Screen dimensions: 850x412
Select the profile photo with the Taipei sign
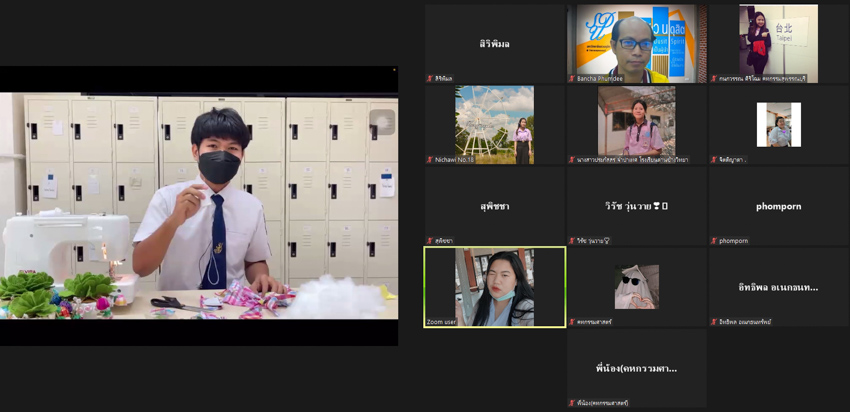coord(778,42)
